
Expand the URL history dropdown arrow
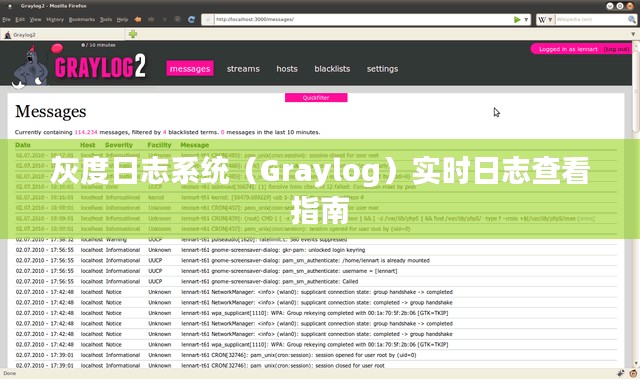click(x=526, y=20)
